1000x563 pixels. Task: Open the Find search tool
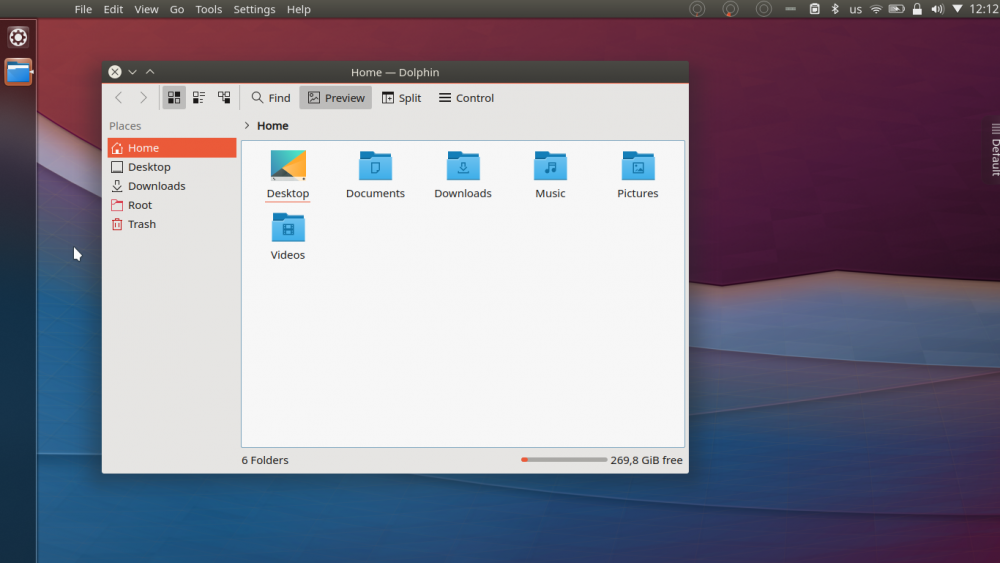tap(271, 98)
